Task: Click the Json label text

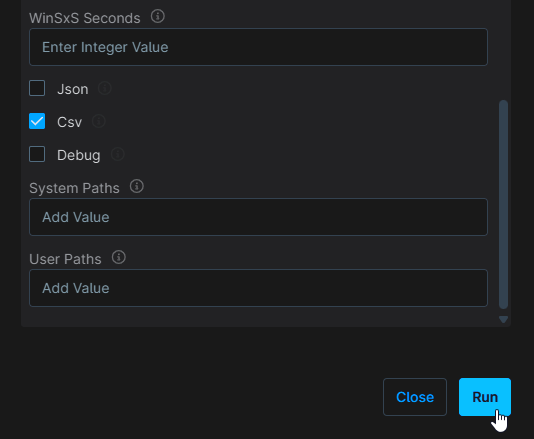Action: [73, 89]
